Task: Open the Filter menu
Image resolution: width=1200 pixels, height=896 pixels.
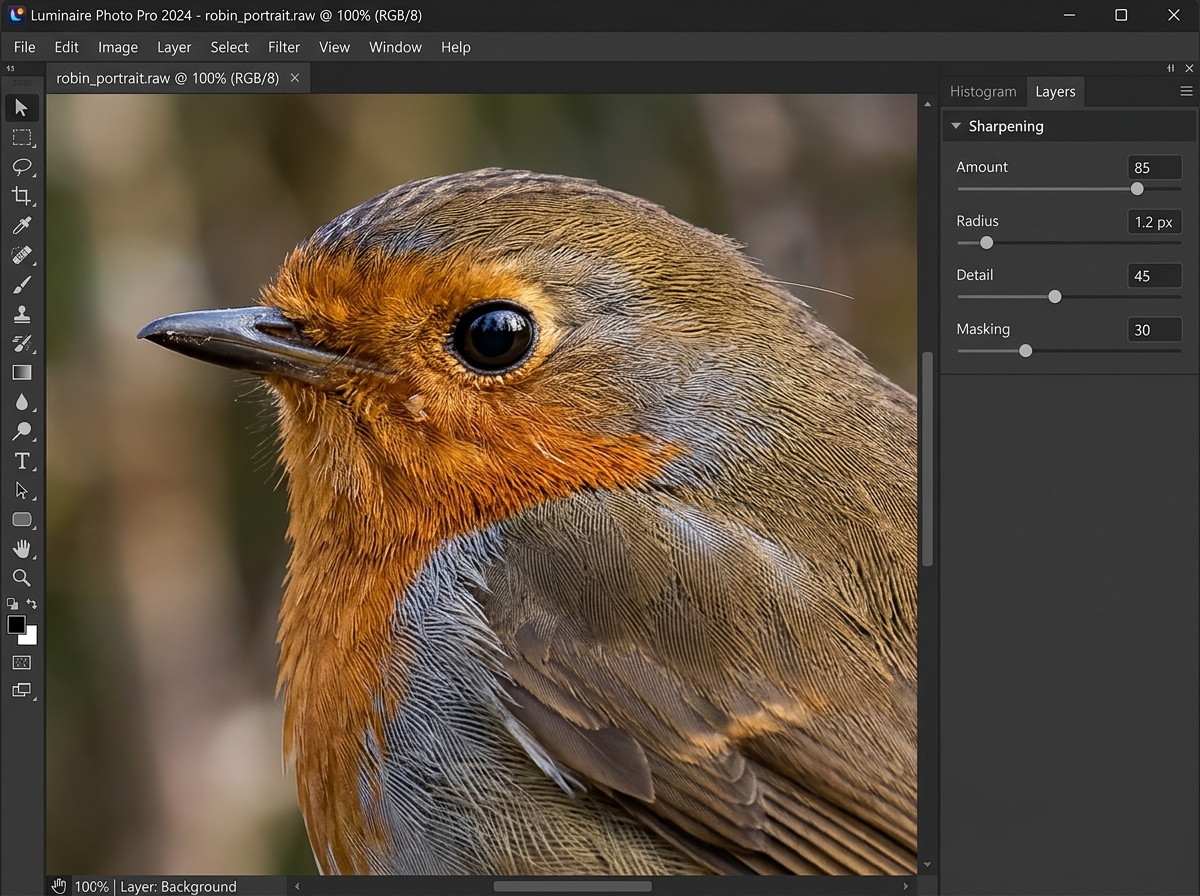Action: coord(284,47)
